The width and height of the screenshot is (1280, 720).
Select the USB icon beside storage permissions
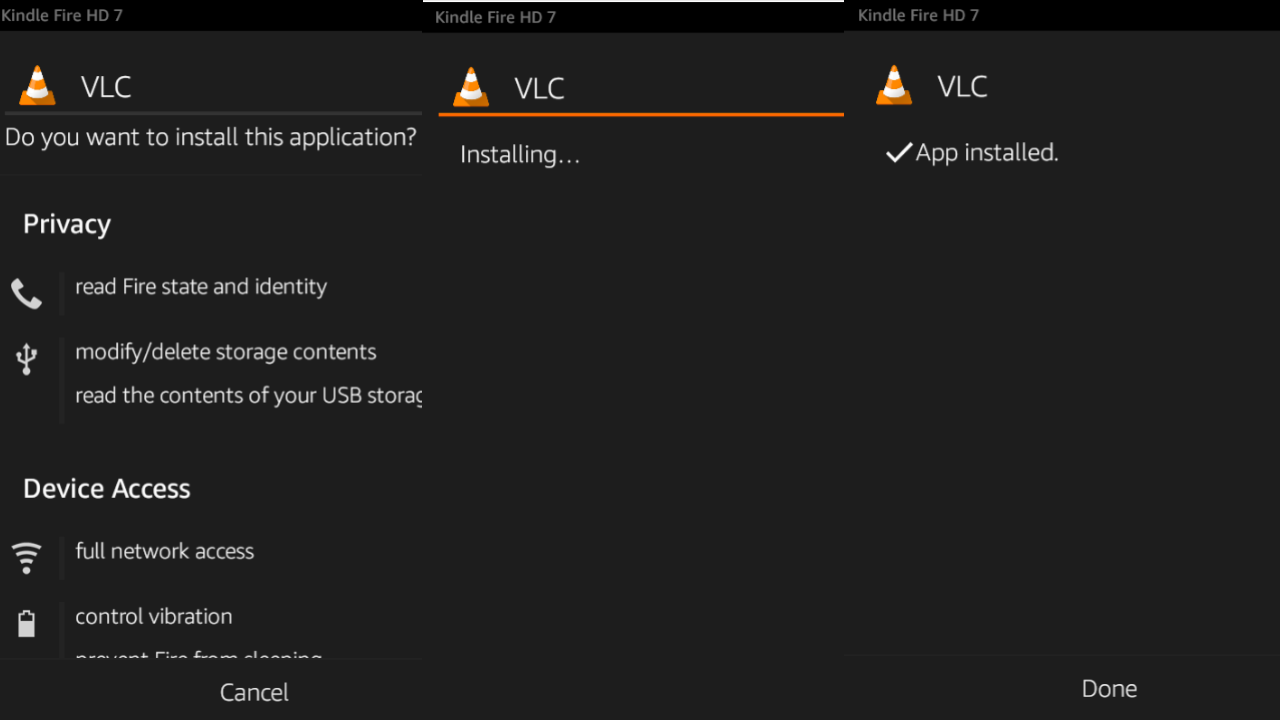click(27, 359)
